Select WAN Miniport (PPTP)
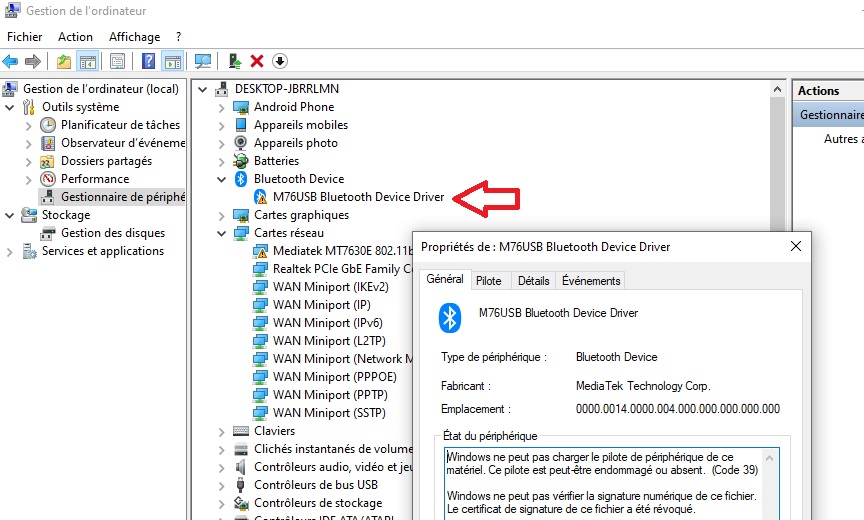The height and width of the screenshot is (520, 864). [330, 395]
